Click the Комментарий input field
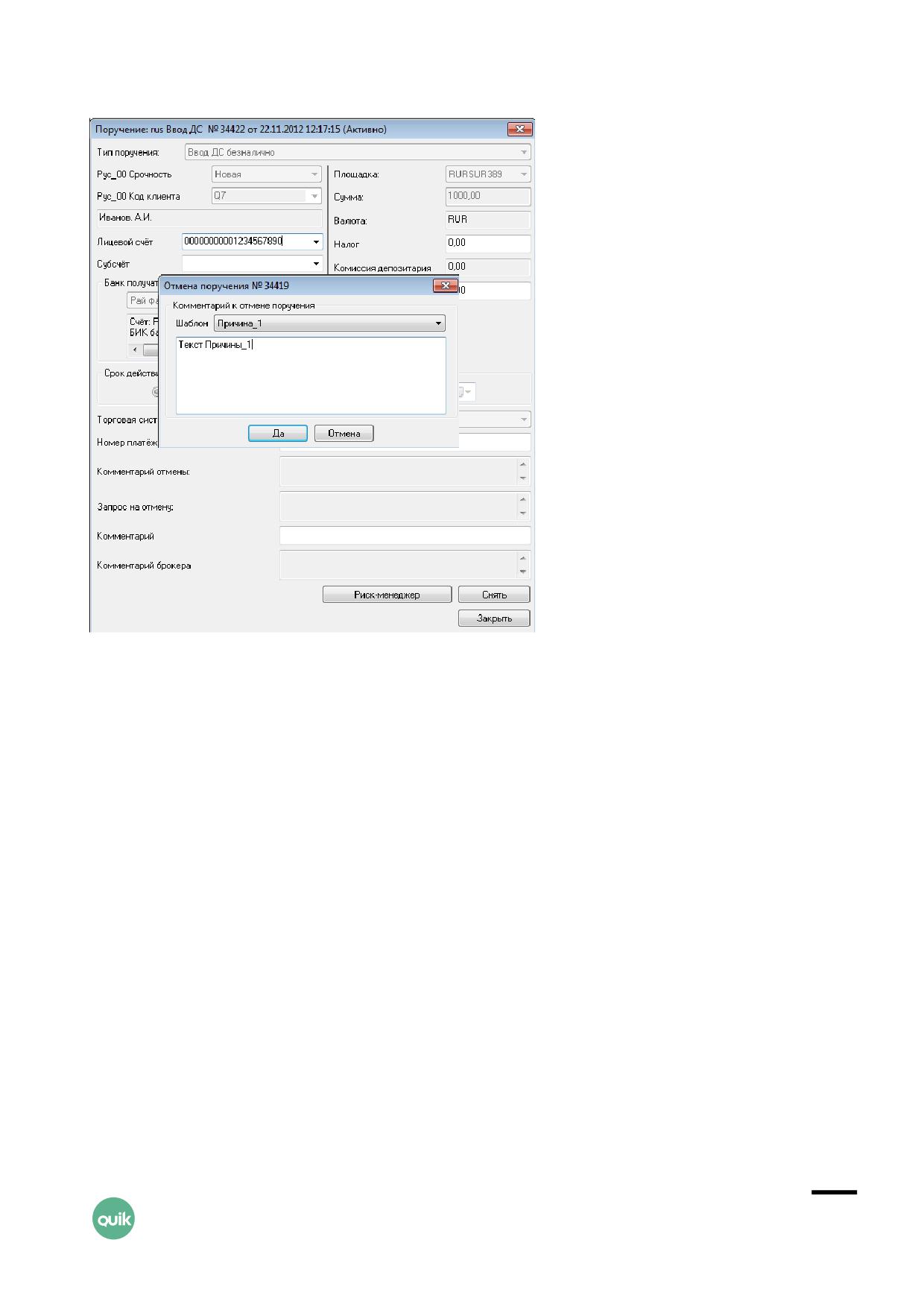Screen dimensions: 924x1307 [x=405, y=536]
